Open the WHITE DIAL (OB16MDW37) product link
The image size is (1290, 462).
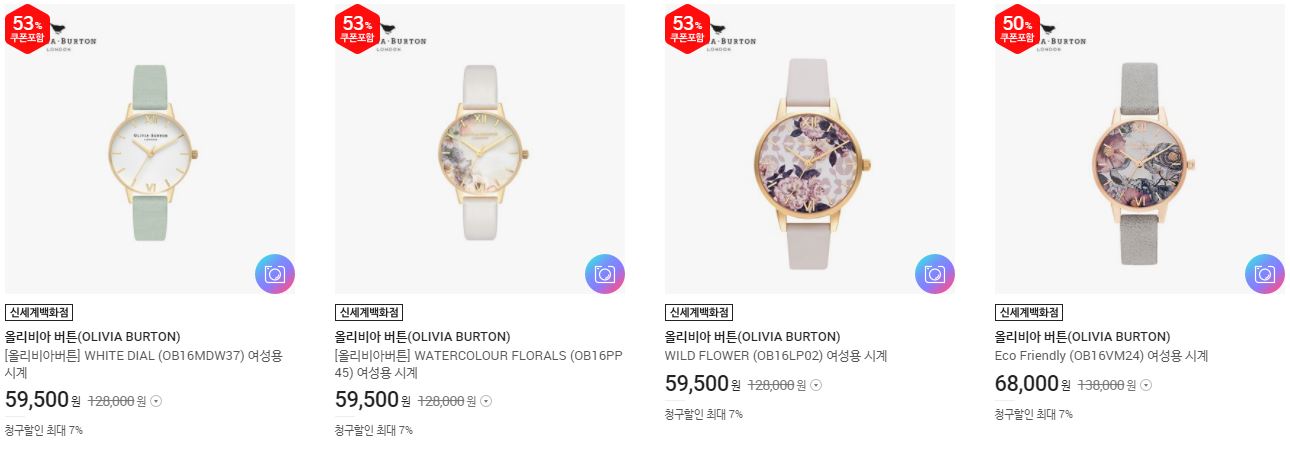[145, 364]
